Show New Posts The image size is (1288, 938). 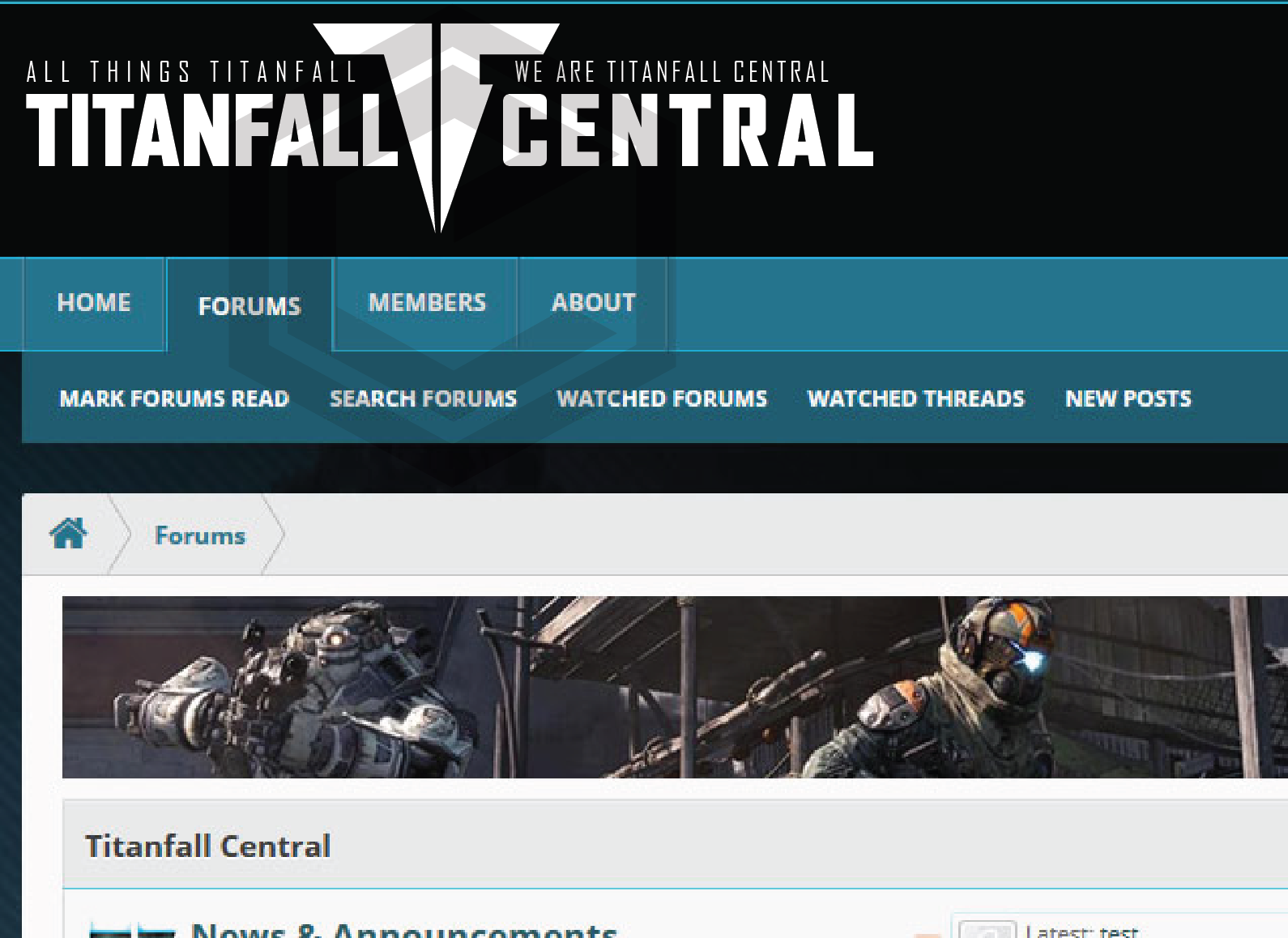[1128, 399]
